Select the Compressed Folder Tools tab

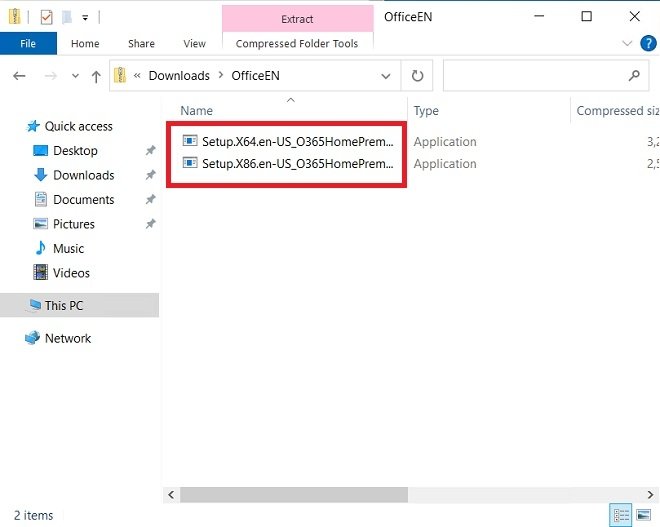coord(297,44)
